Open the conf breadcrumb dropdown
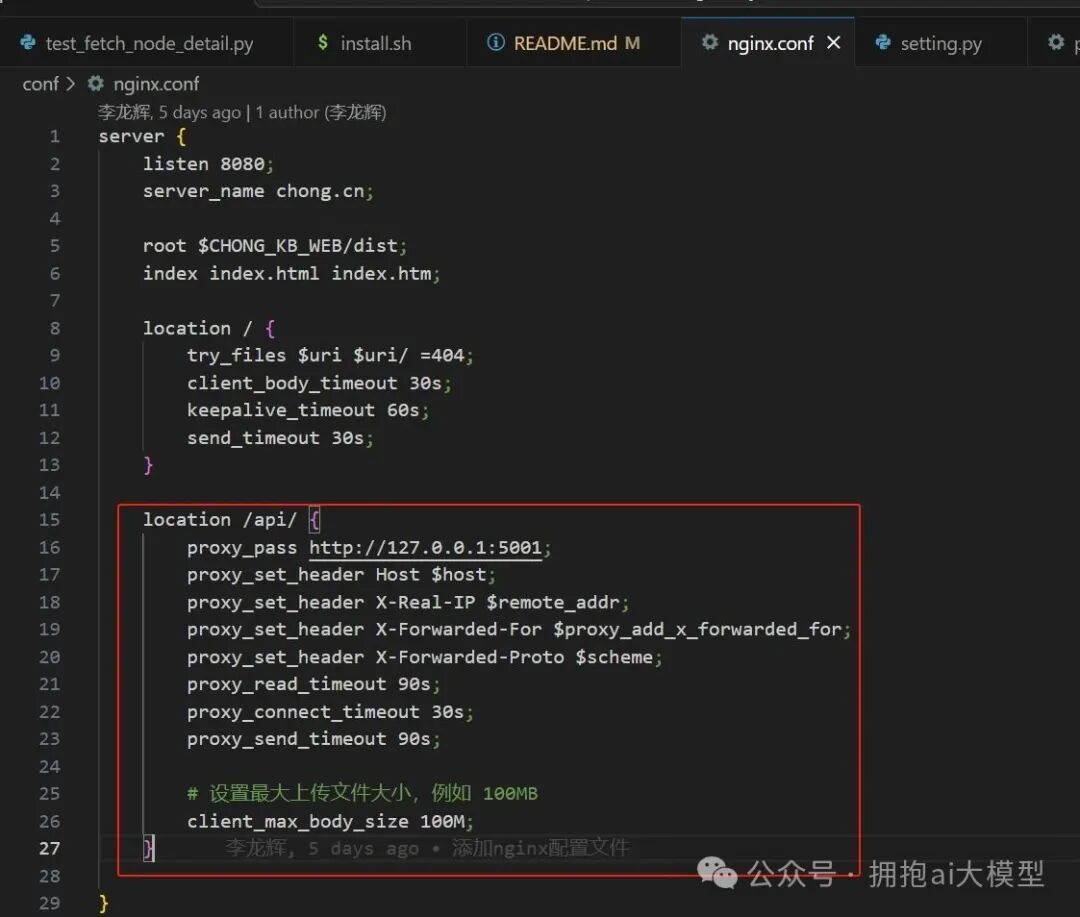Image resolution: width=1080 pixels, height=917 pixels. coord(41,84)
